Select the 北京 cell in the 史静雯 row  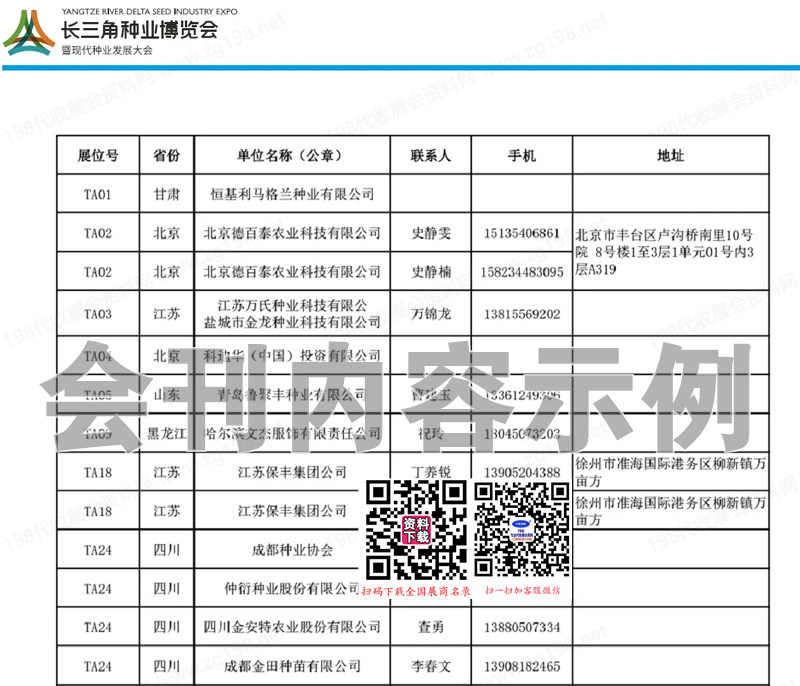coord(166,233)
